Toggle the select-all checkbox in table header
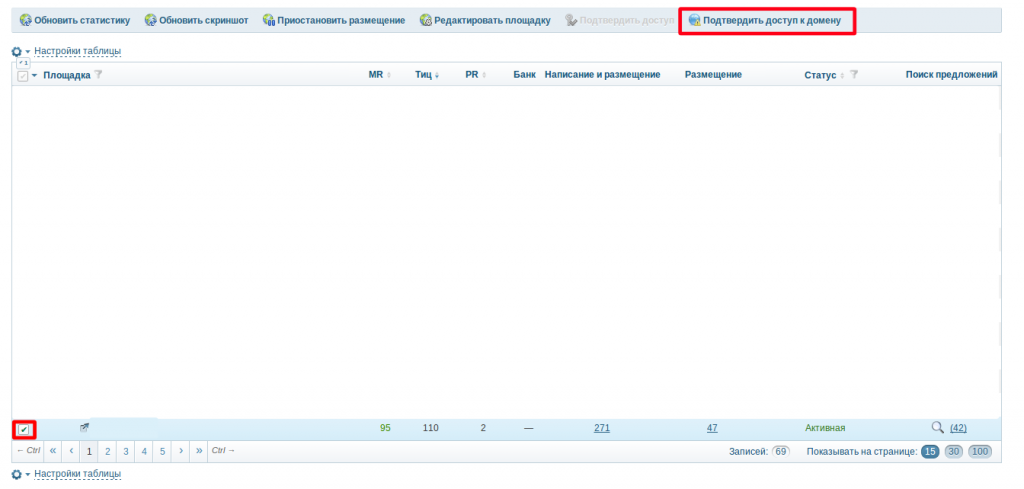This screenshot has height=489, width=1024. (x=23, y=76)
